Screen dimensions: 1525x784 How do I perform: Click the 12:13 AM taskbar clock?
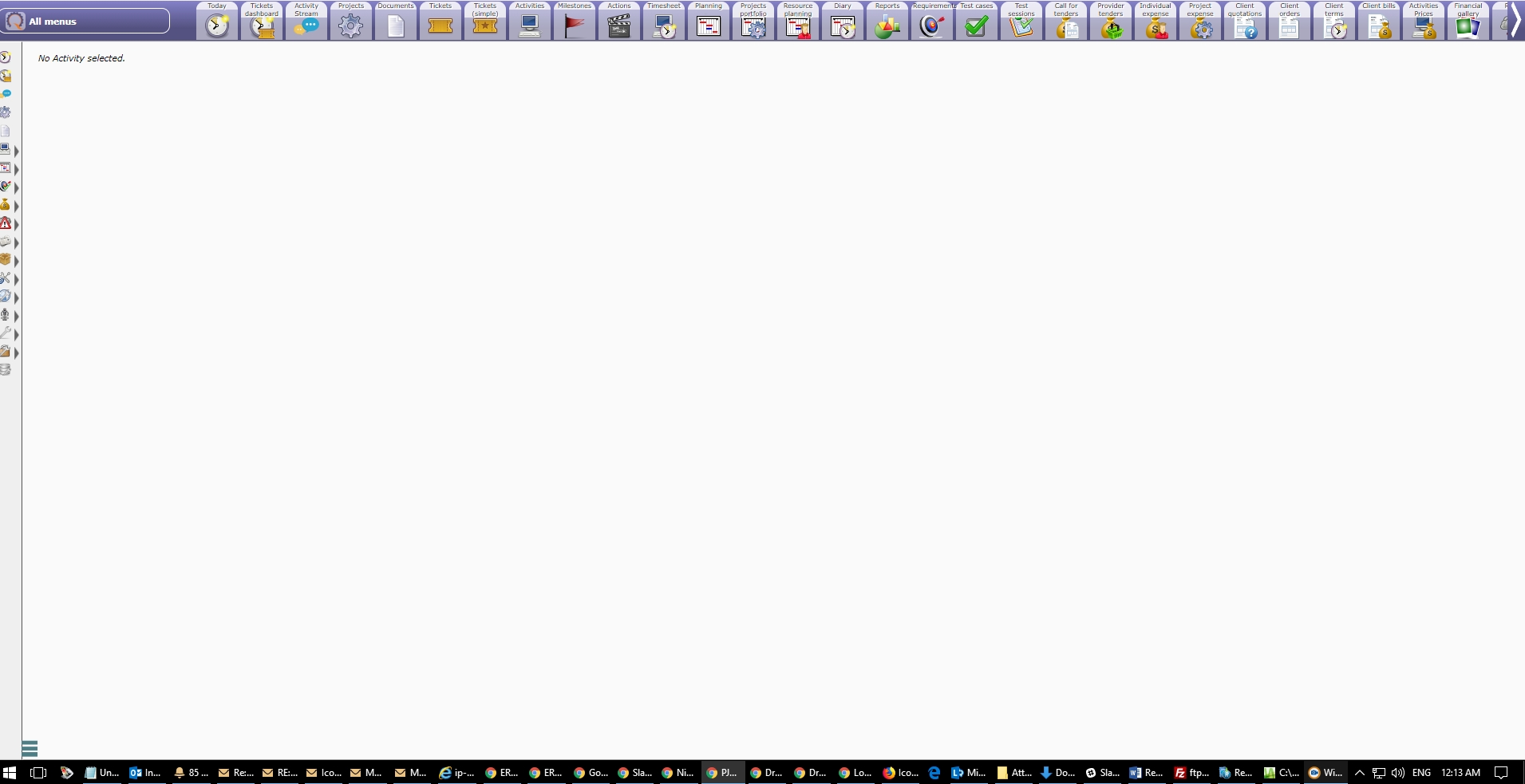[1460, 773]
